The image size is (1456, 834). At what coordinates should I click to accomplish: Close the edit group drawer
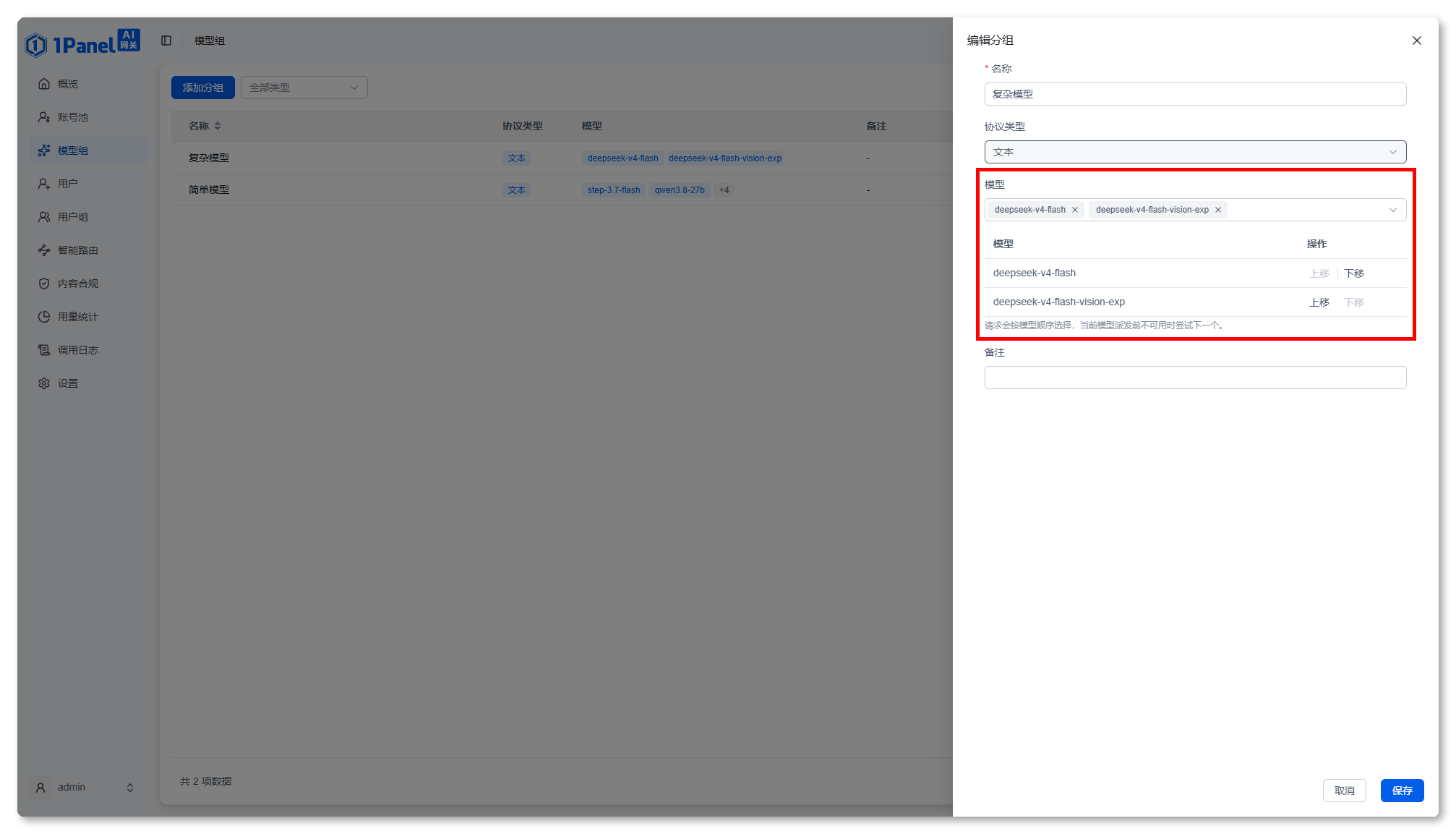coord(1417,41)
